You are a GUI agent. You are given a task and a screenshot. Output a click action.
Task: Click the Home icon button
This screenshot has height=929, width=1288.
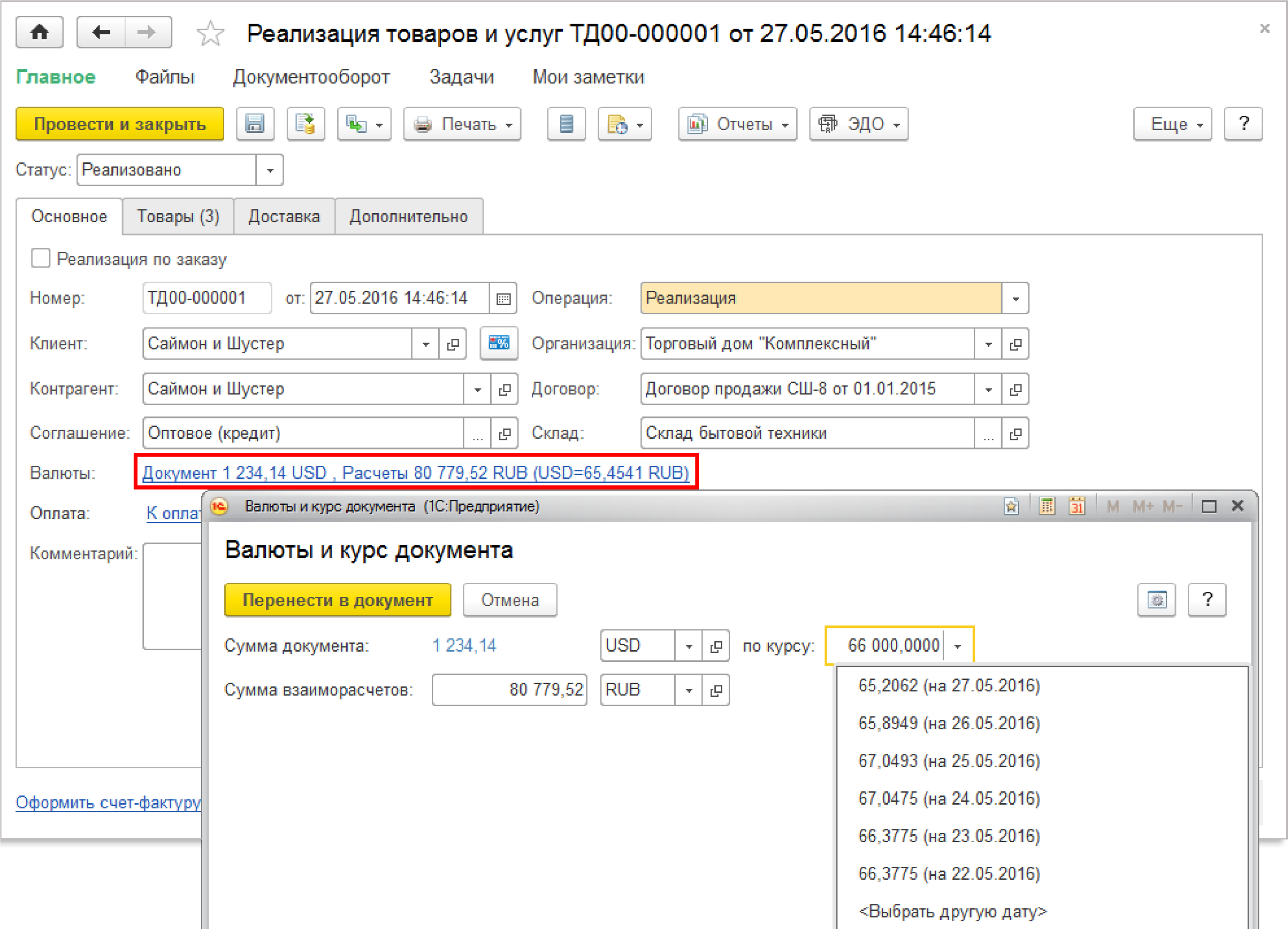(x=39, y=32)
